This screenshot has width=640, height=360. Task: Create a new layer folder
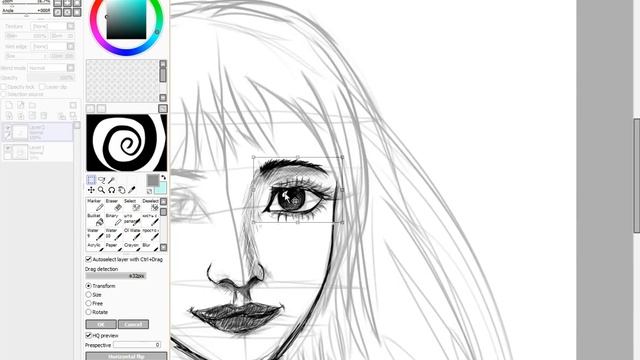point(32,105)
